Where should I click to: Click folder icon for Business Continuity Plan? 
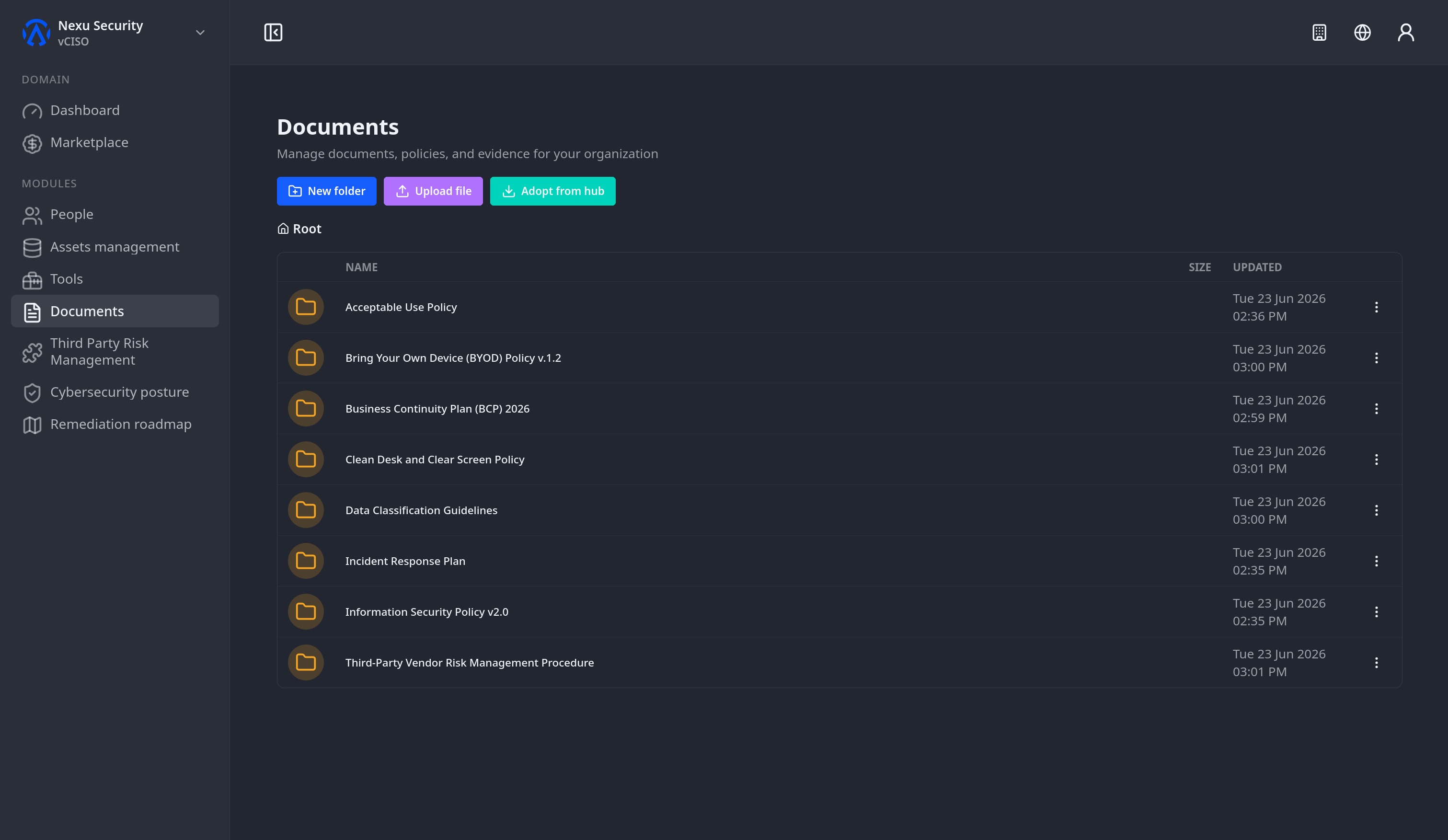[x=306, y=409]
